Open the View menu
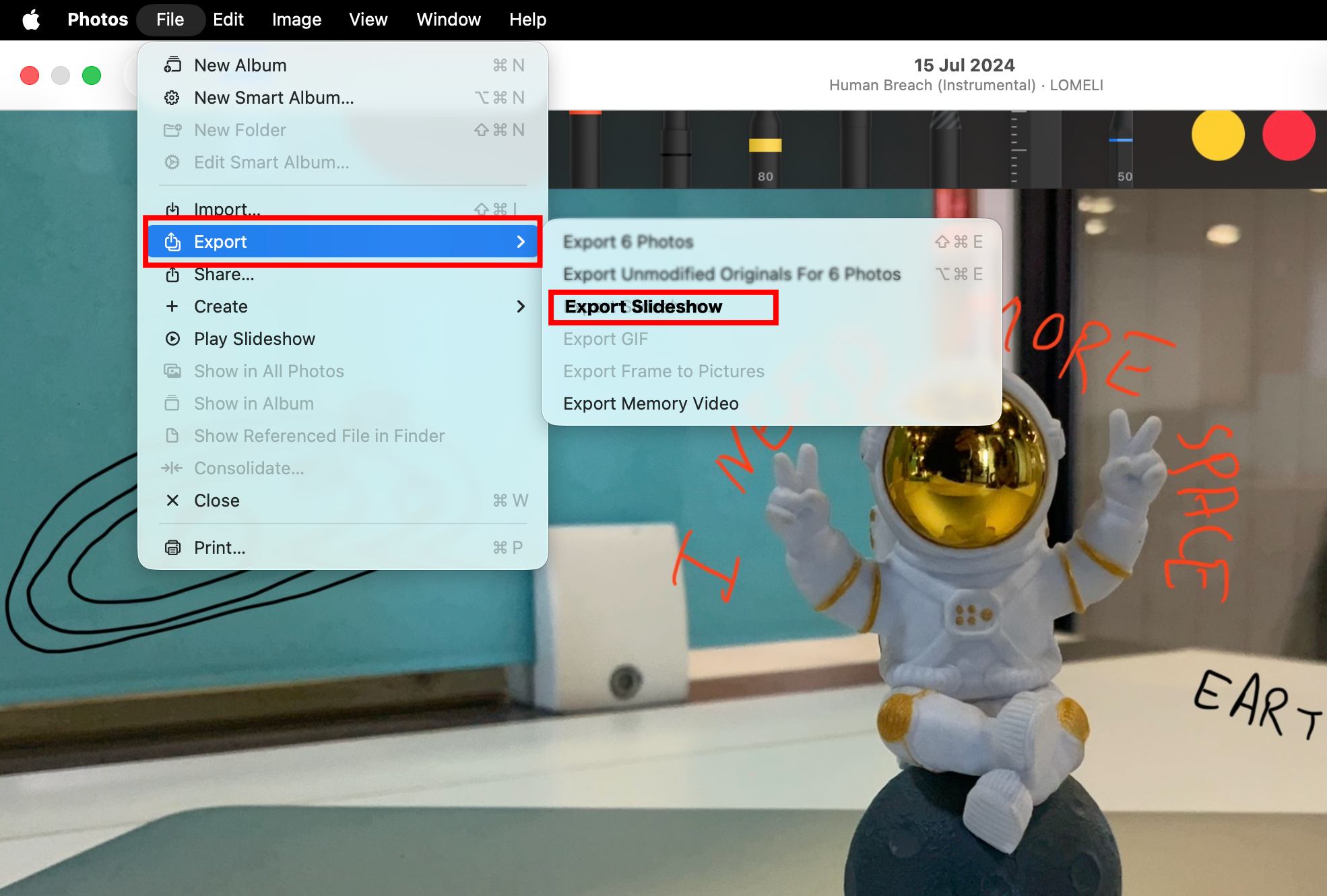The width and height of the screenshot is (1327, 896). click(368, 20)
